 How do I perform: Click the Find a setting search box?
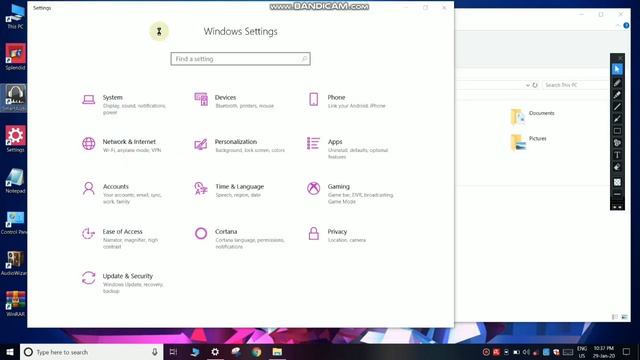240,59
